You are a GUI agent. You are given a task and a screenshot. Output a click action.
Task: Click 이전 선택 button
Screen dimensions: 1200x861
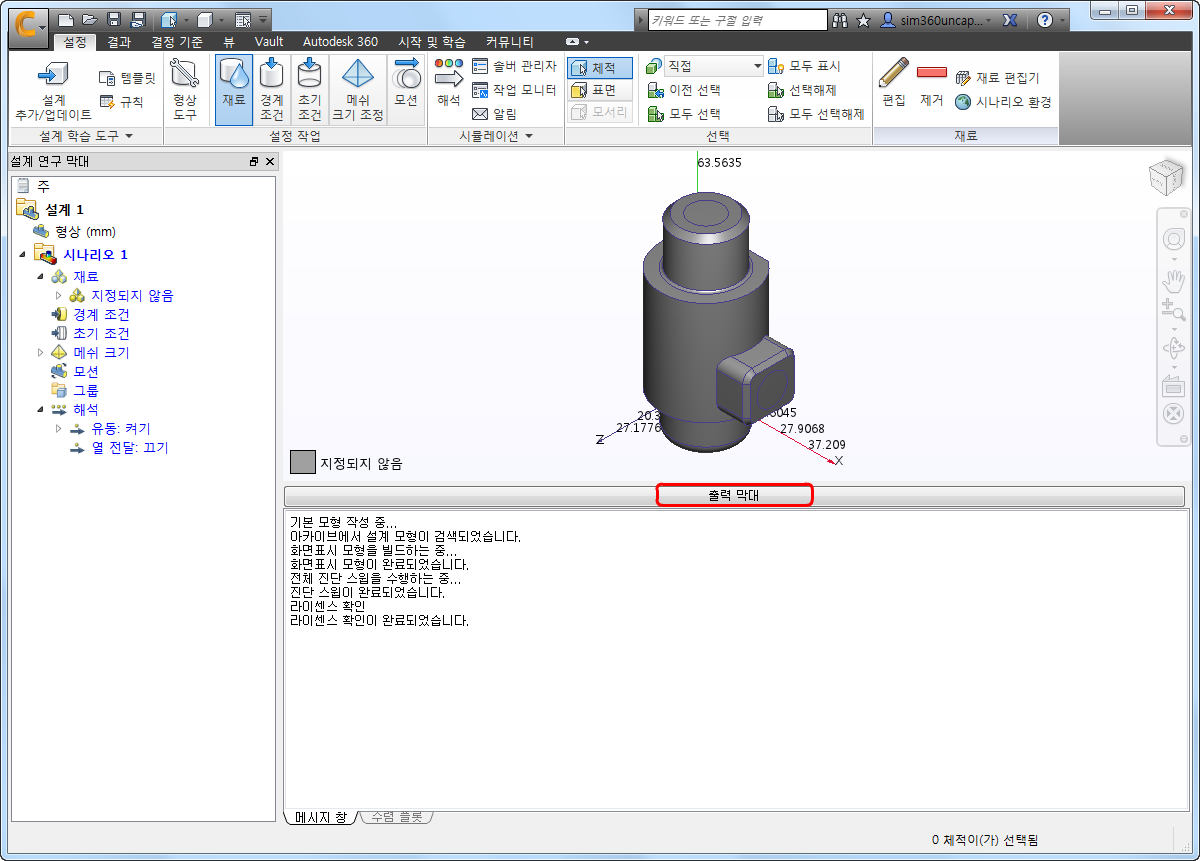coord(685,90)
